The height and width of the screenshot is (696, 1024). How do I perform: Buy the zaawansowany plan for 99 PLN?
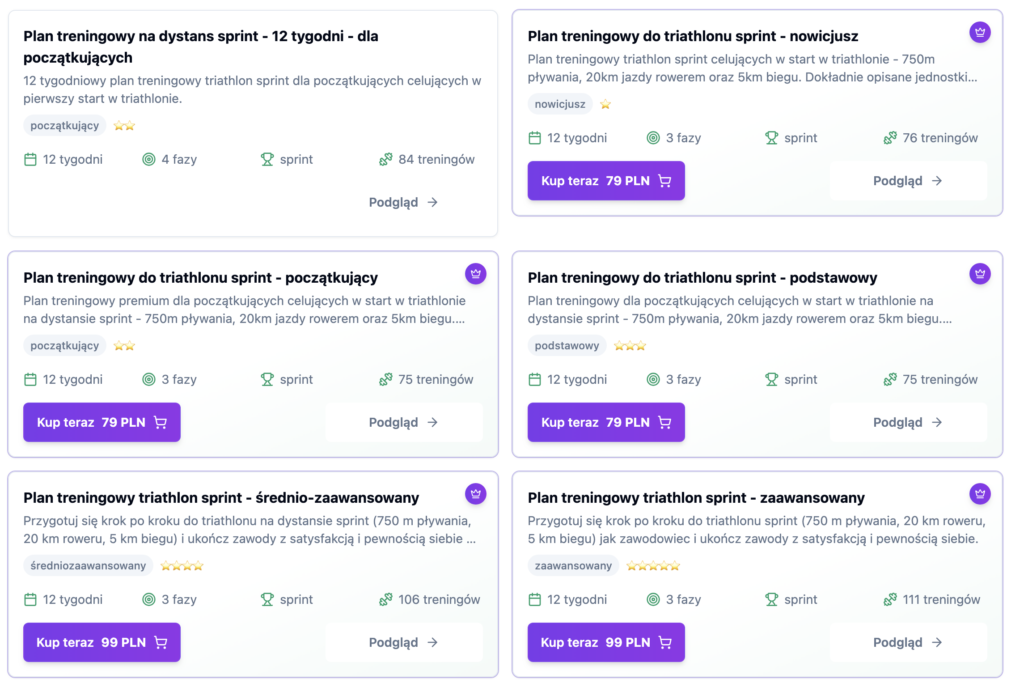click(606, 642)
